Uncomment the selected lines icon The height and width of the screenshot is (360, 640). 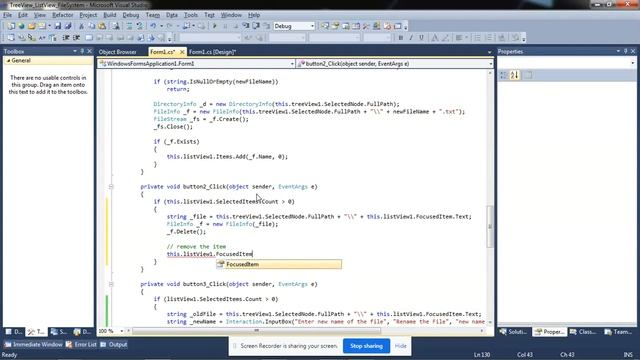click(140, 26)
